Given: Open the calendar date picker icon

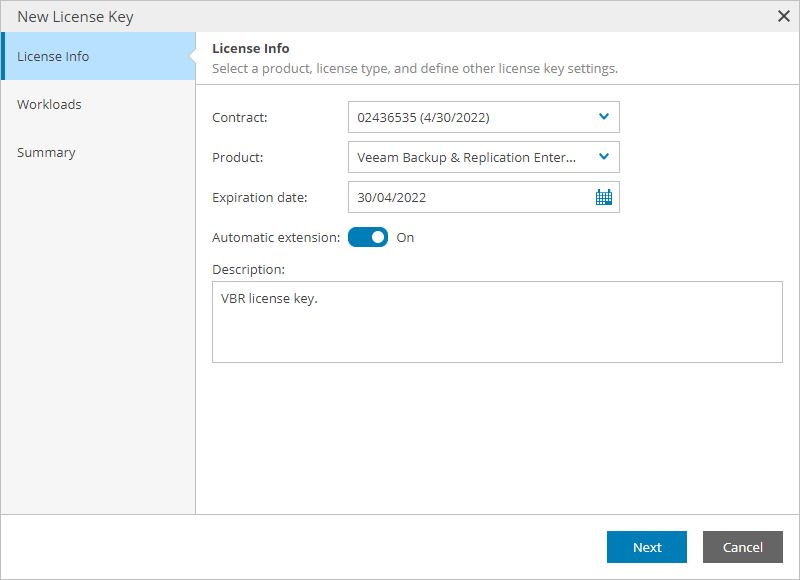Looking at the screenshot, I should 603,197.
